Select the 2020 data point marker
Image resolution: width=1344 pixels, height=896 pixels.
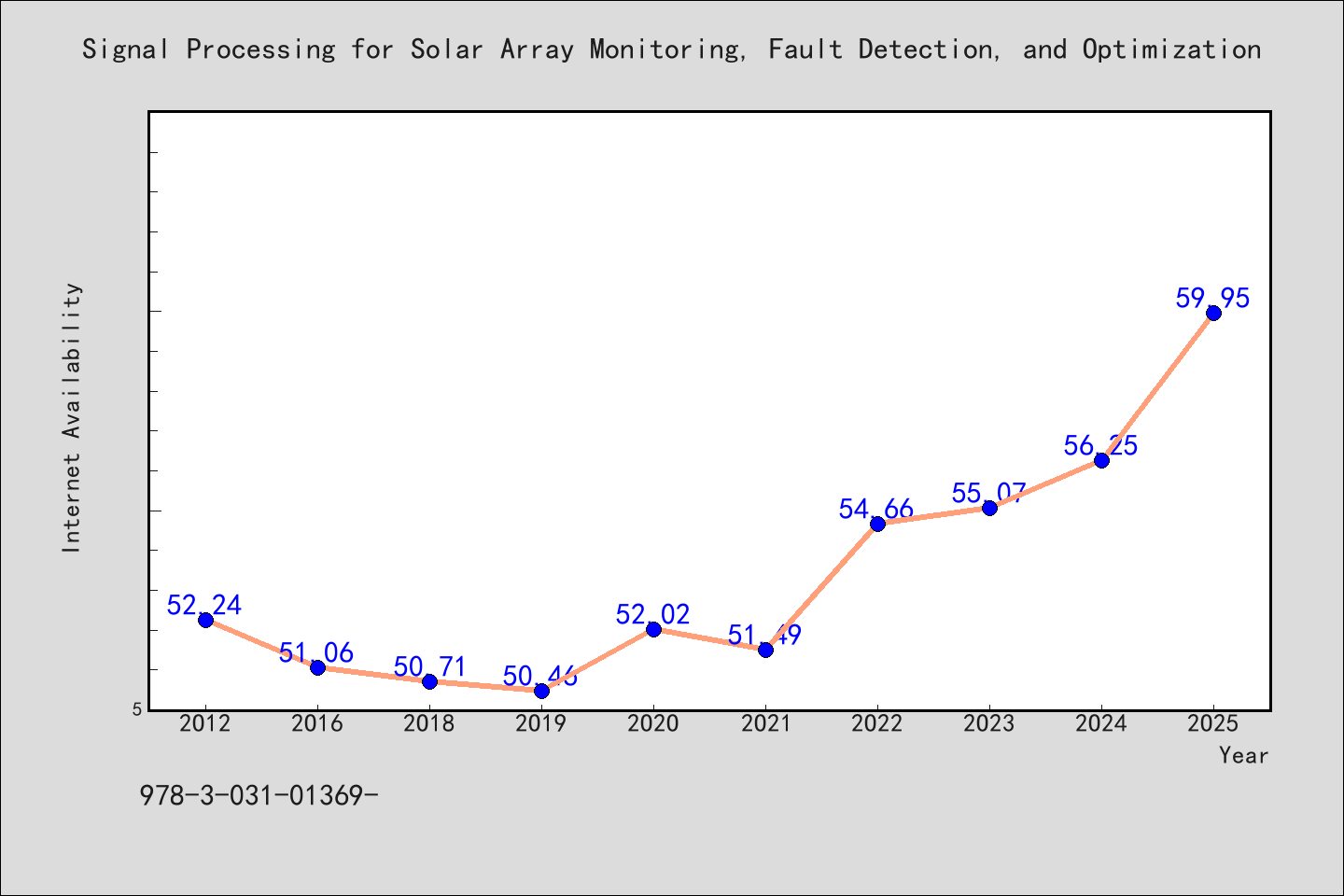click(653, 629)
